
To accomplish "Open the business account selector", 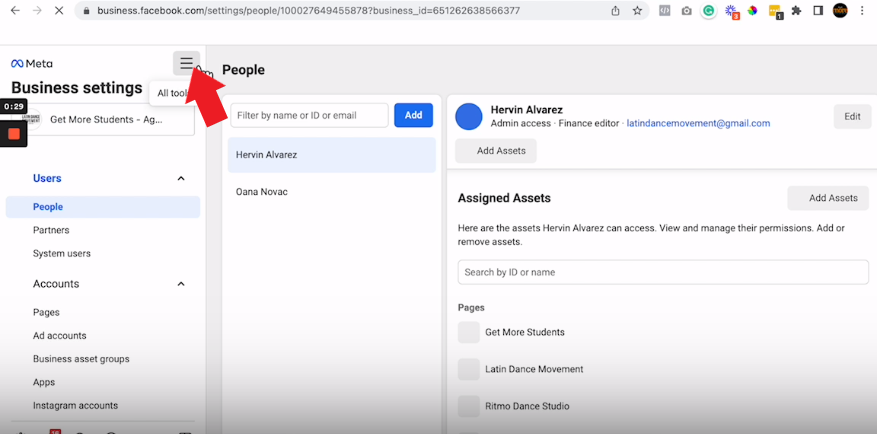I will (x=104, y=120).
